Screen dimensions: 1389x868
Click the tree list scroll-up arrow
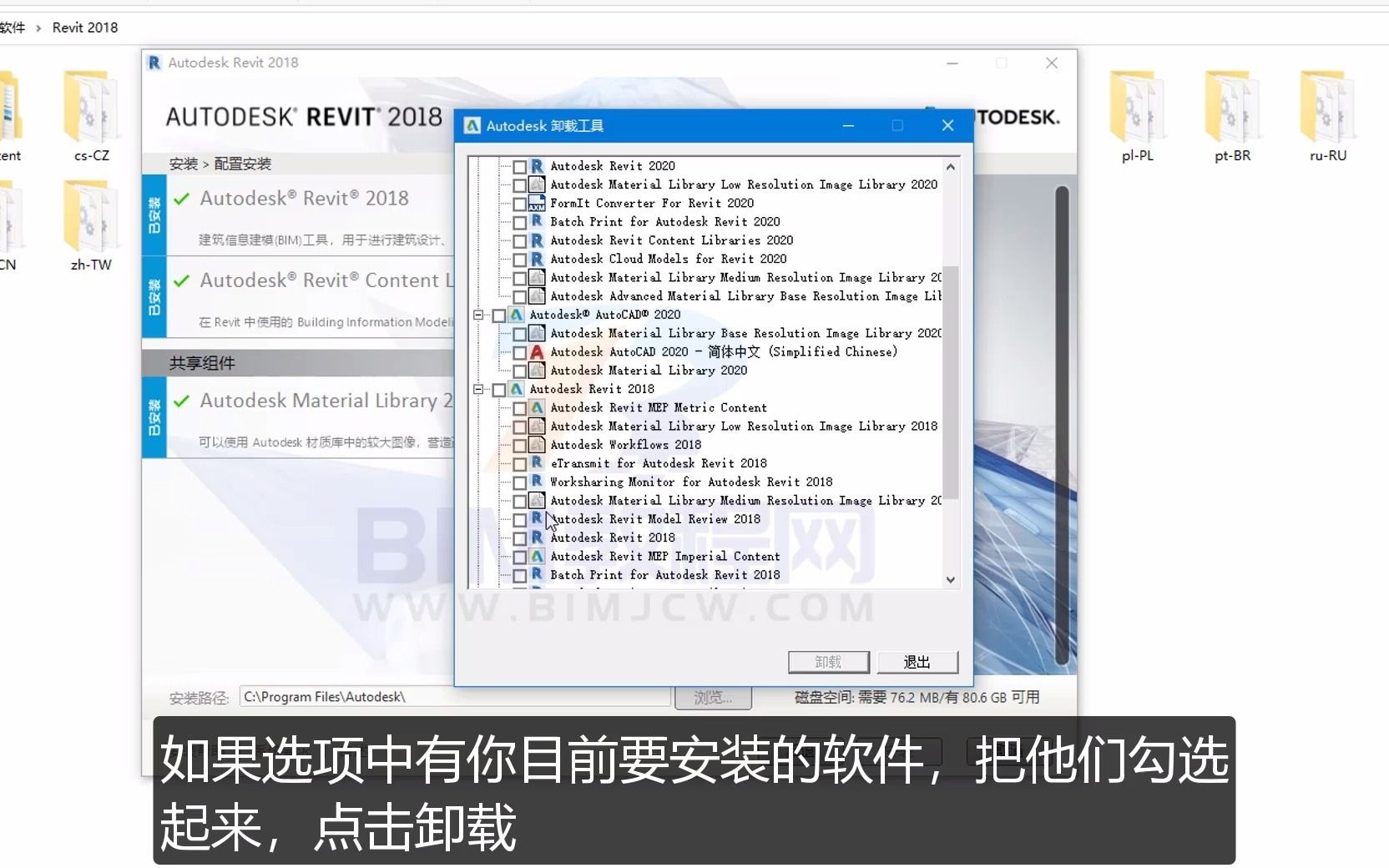(x=950, y=167)
